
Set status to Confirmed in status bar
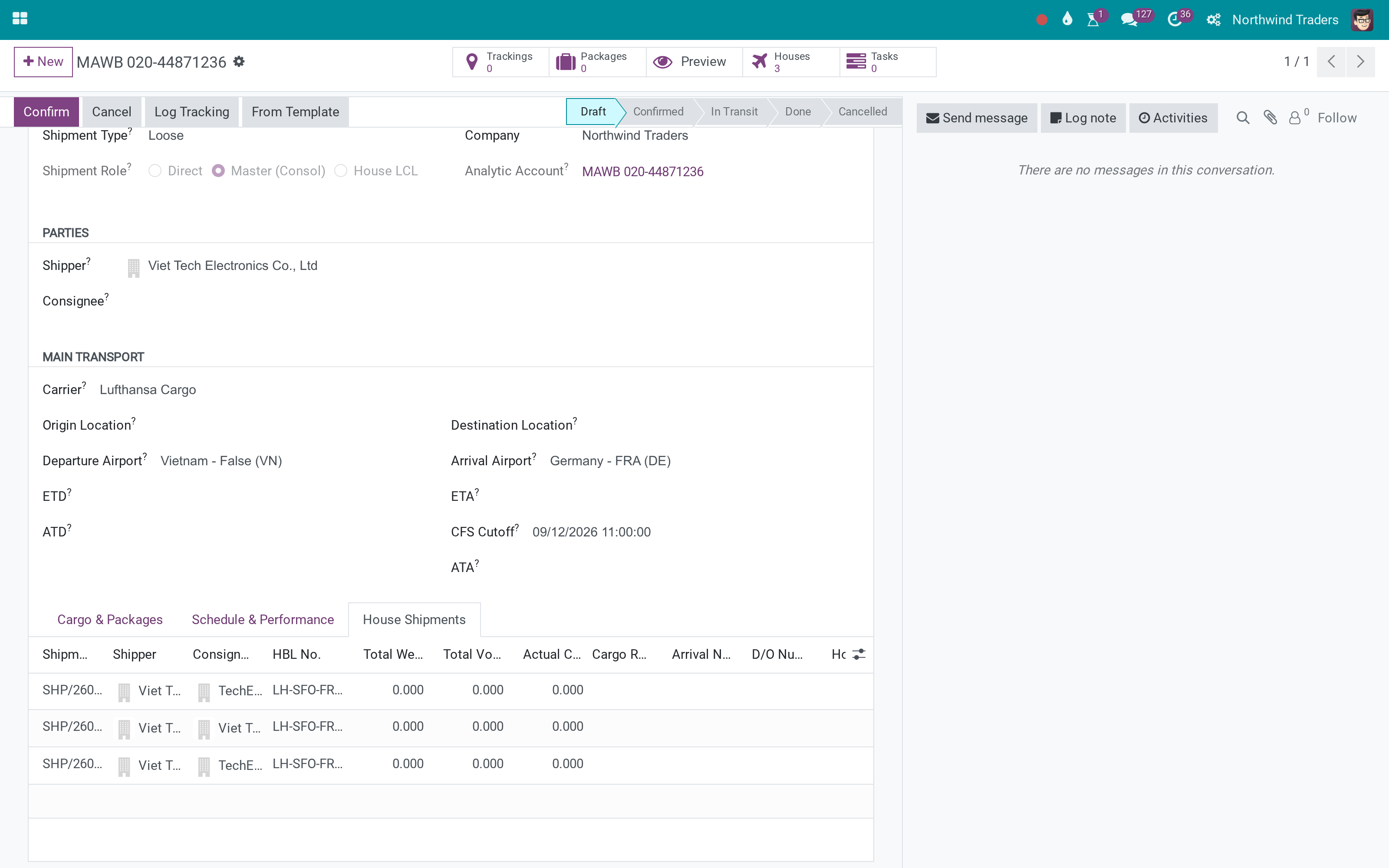(658, 112)
